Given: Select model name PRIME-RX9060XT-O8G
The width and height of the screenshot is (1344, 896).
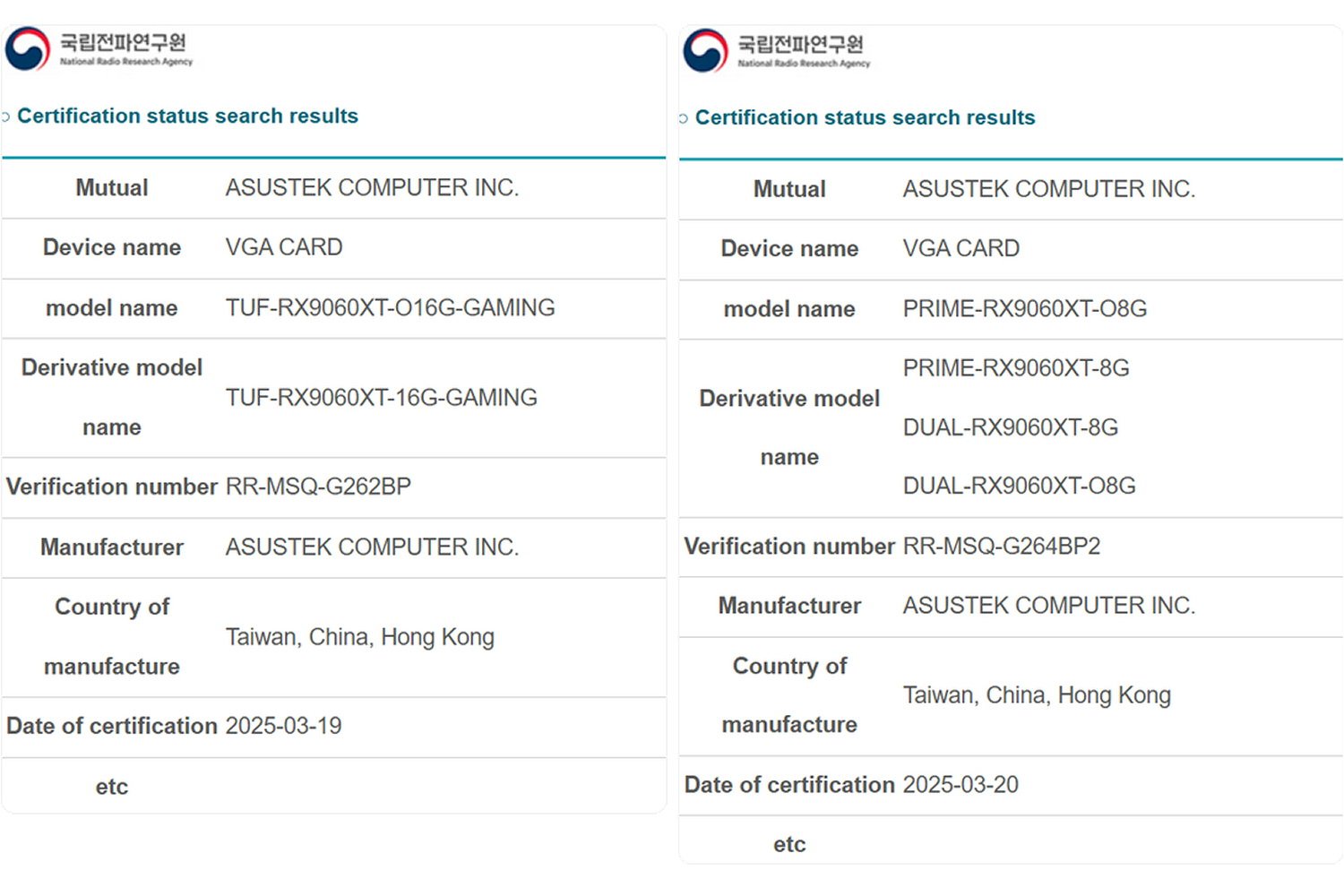Looking at the screenshot, I should (x=1024, y=308).
